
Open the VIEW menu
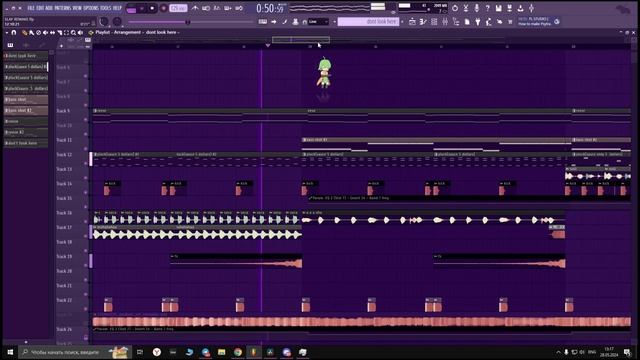pyautogui.click(x=77, y=8)
